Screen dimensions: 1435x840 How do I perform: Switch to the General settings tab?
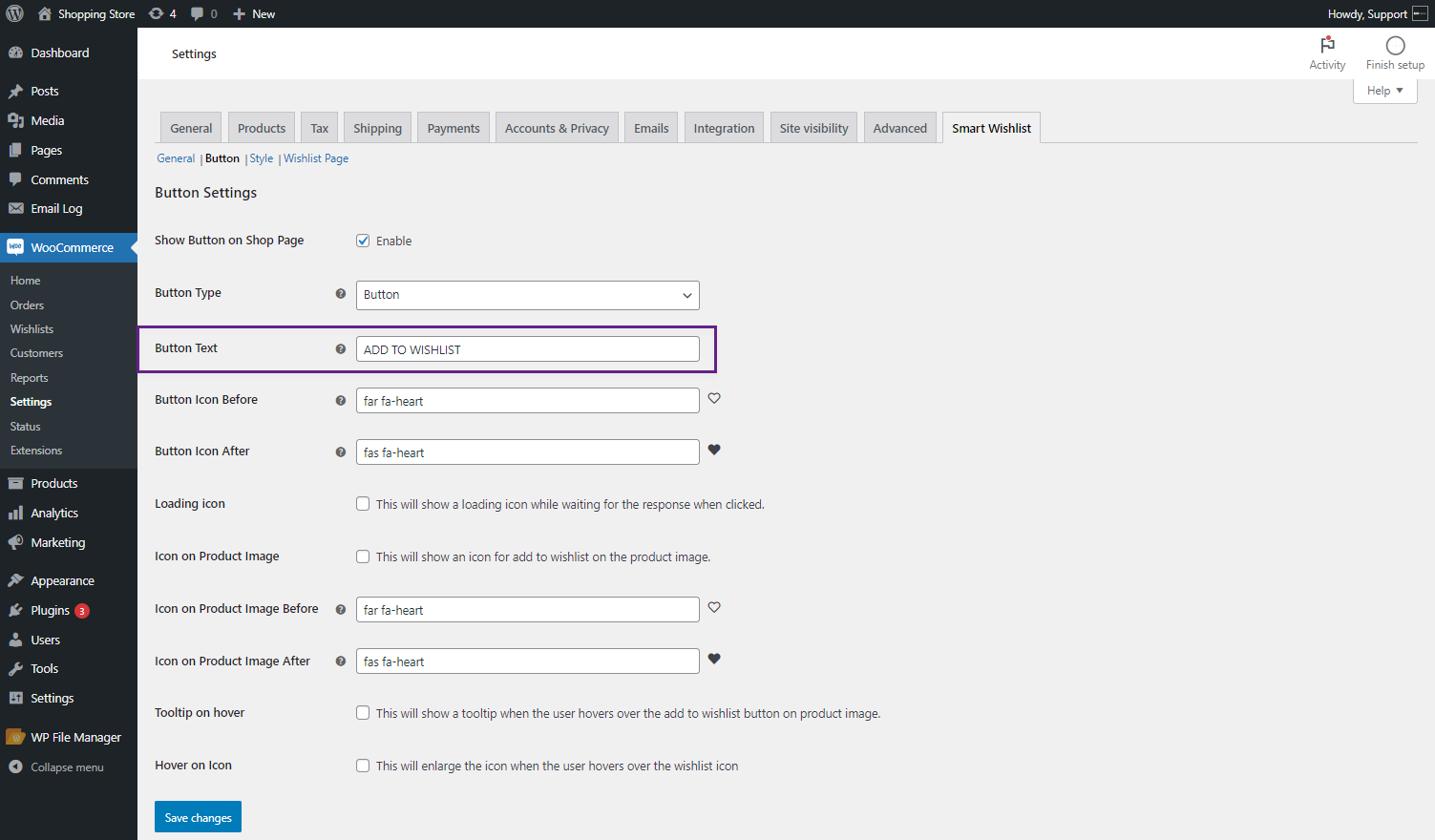tap(191, 128)
